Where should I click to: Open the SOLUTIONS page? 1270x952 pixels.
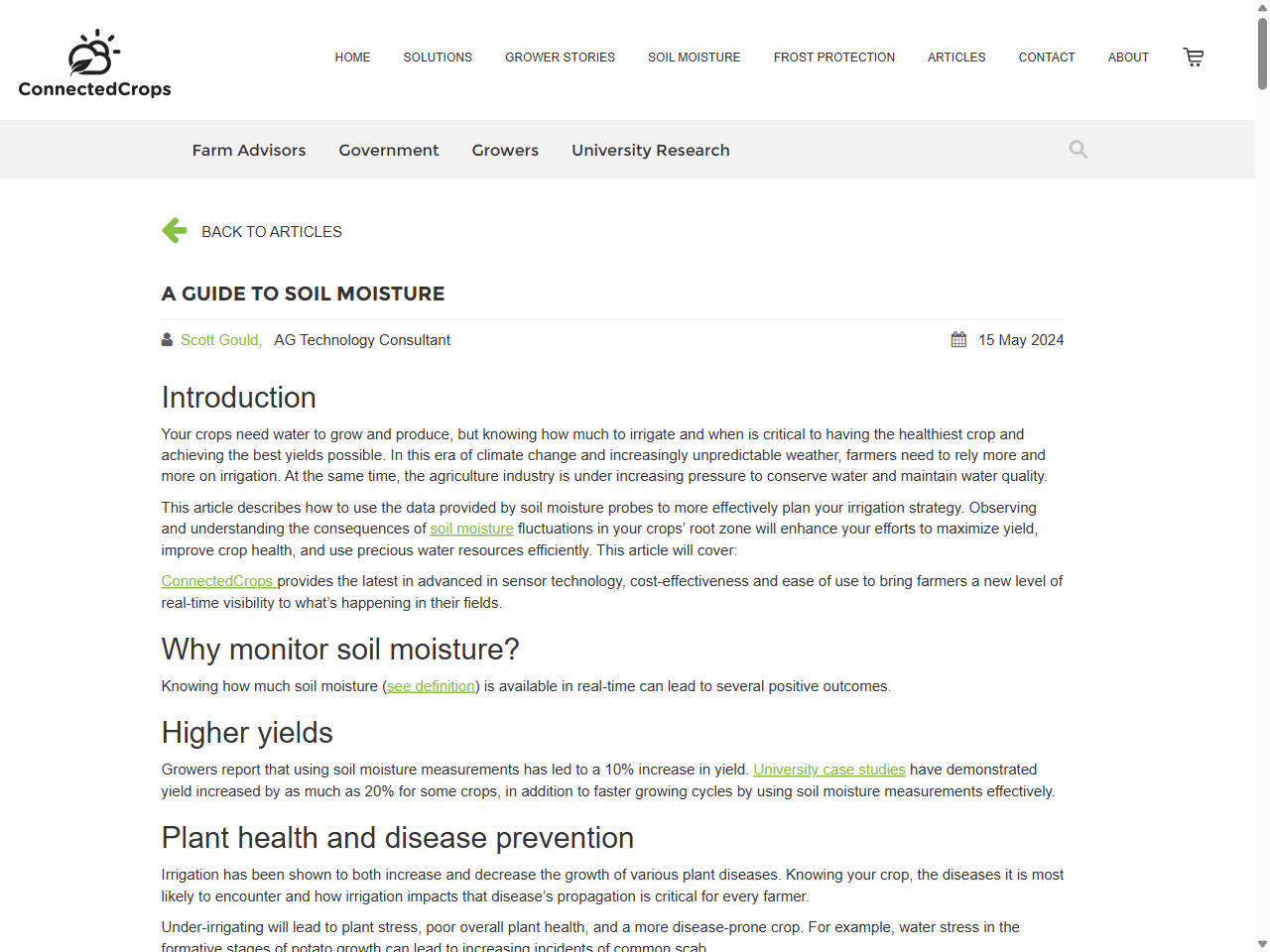437,58
